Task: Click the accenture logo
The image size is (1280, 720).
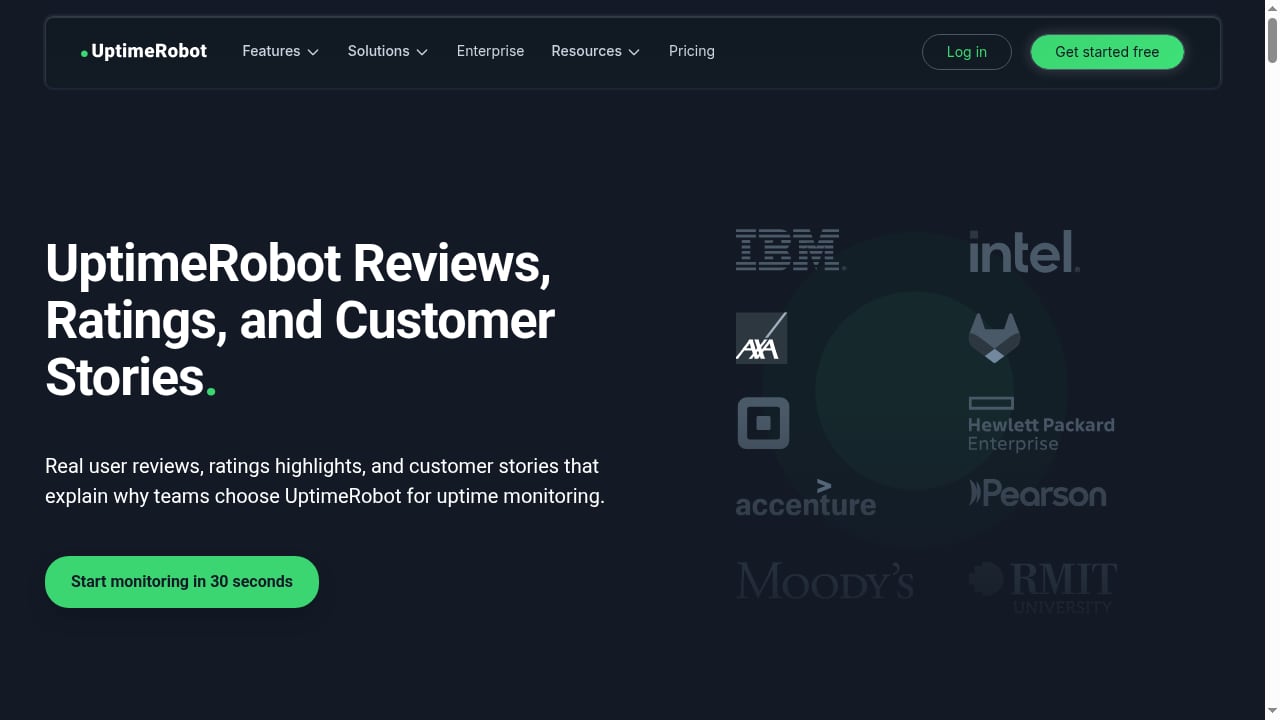Action: 805,497
